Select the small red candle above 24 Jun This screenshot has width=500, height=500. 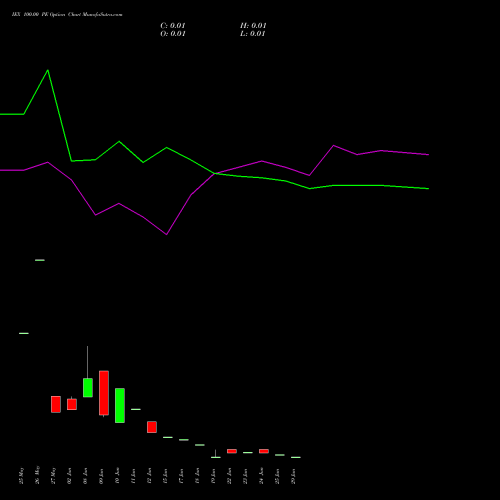[264, 451]
